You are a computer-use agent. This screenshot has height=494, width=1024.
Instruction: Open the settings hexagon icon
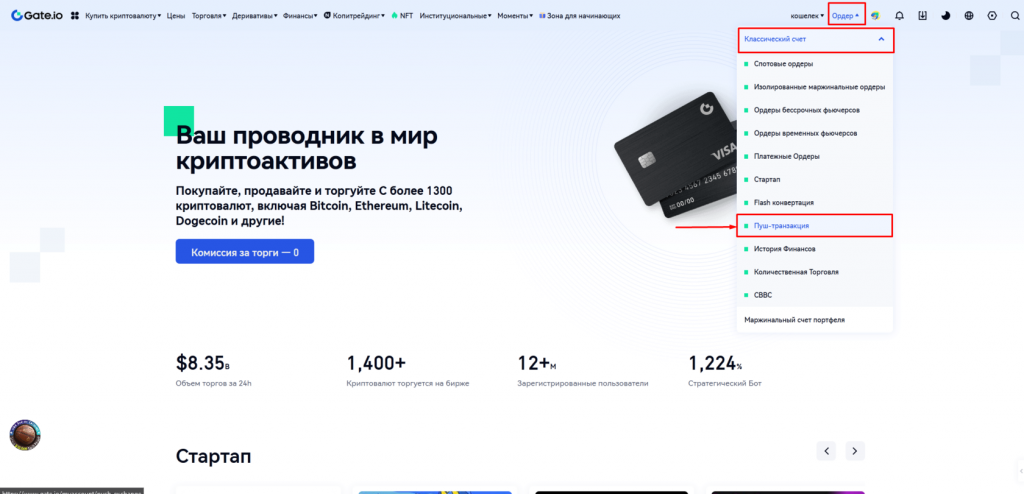992,16
